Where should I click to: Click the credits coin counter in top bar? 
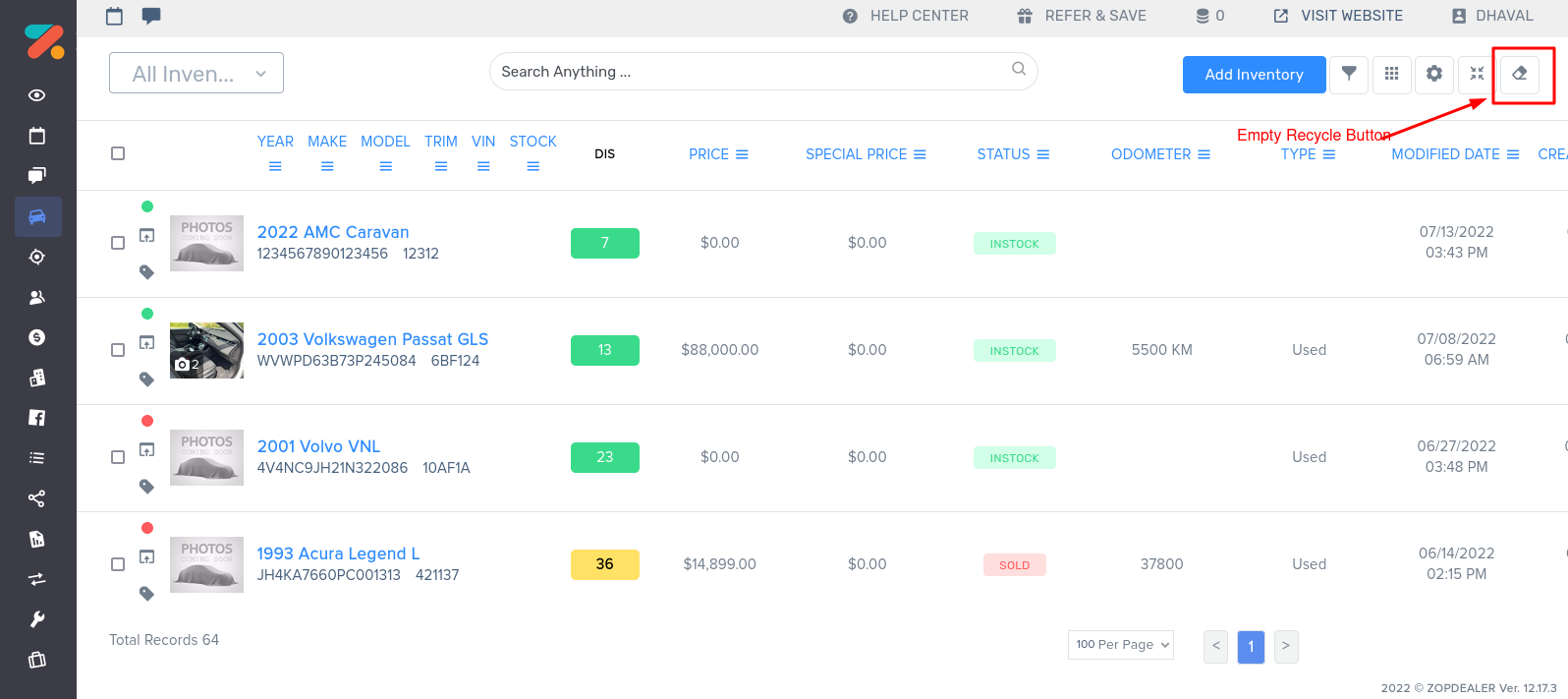point(1210,16)
